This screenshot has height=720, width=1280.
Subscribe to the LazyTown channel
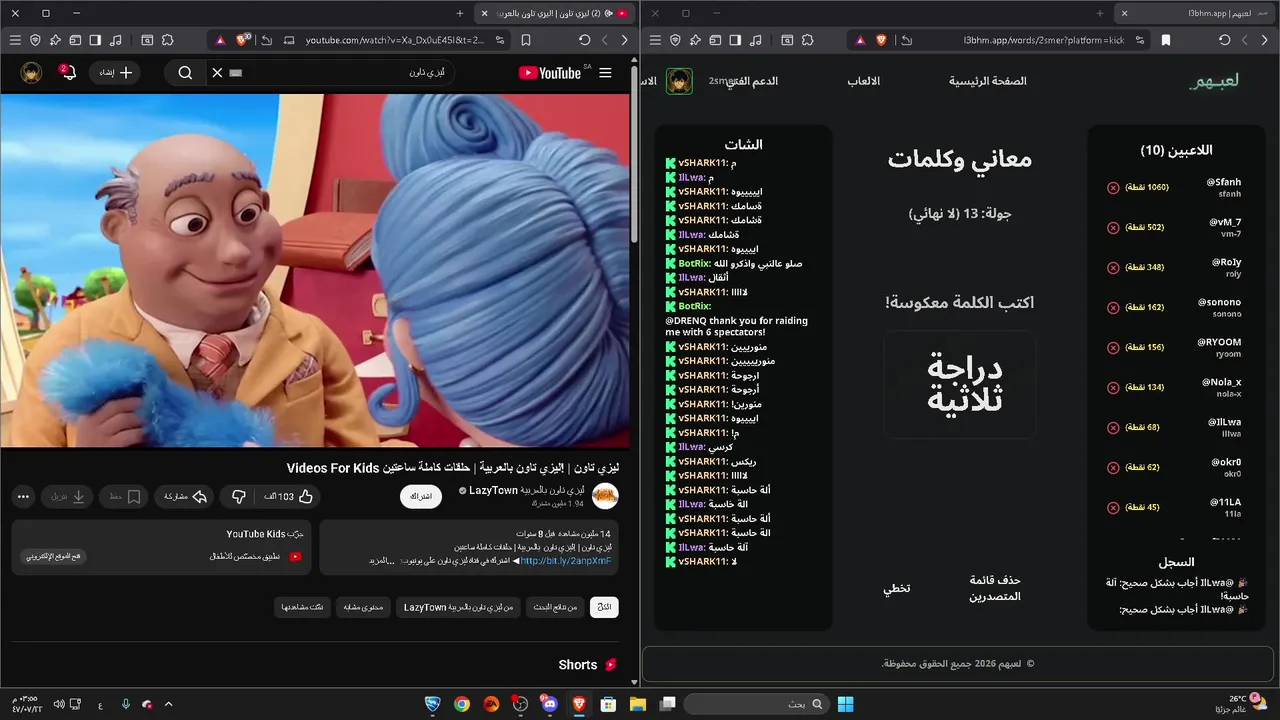pyautogui.click(x=421, y=496)
